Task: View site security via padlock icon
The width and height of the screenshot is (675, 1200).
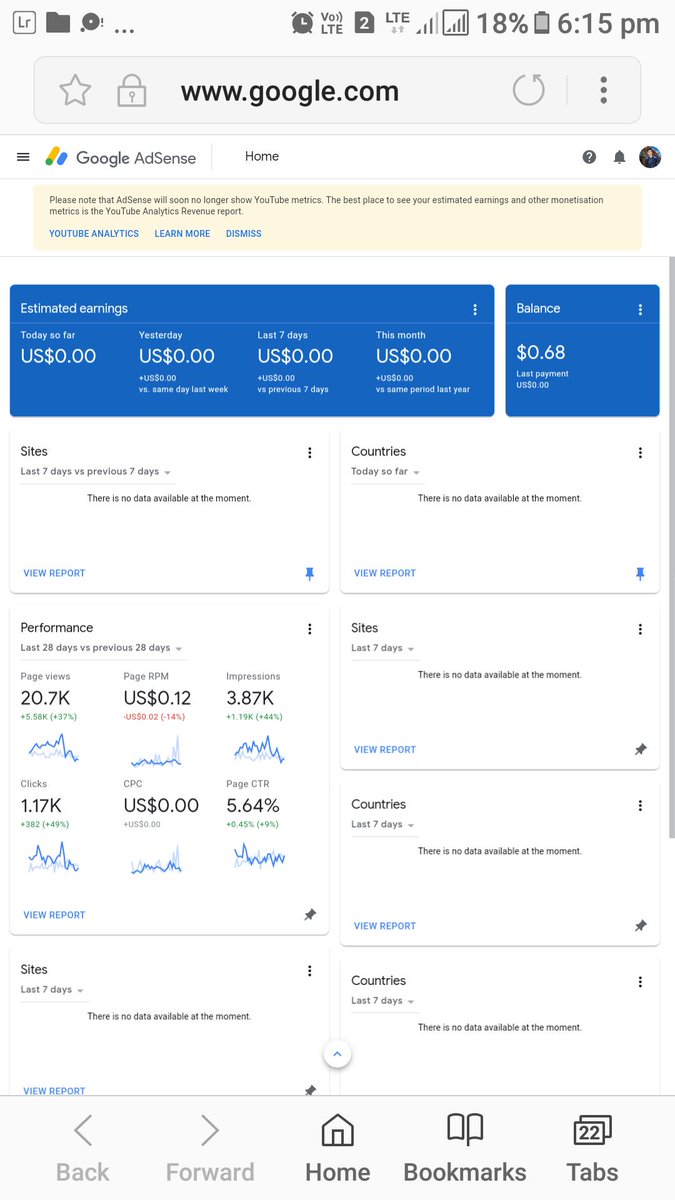Action: click(132, 91)
